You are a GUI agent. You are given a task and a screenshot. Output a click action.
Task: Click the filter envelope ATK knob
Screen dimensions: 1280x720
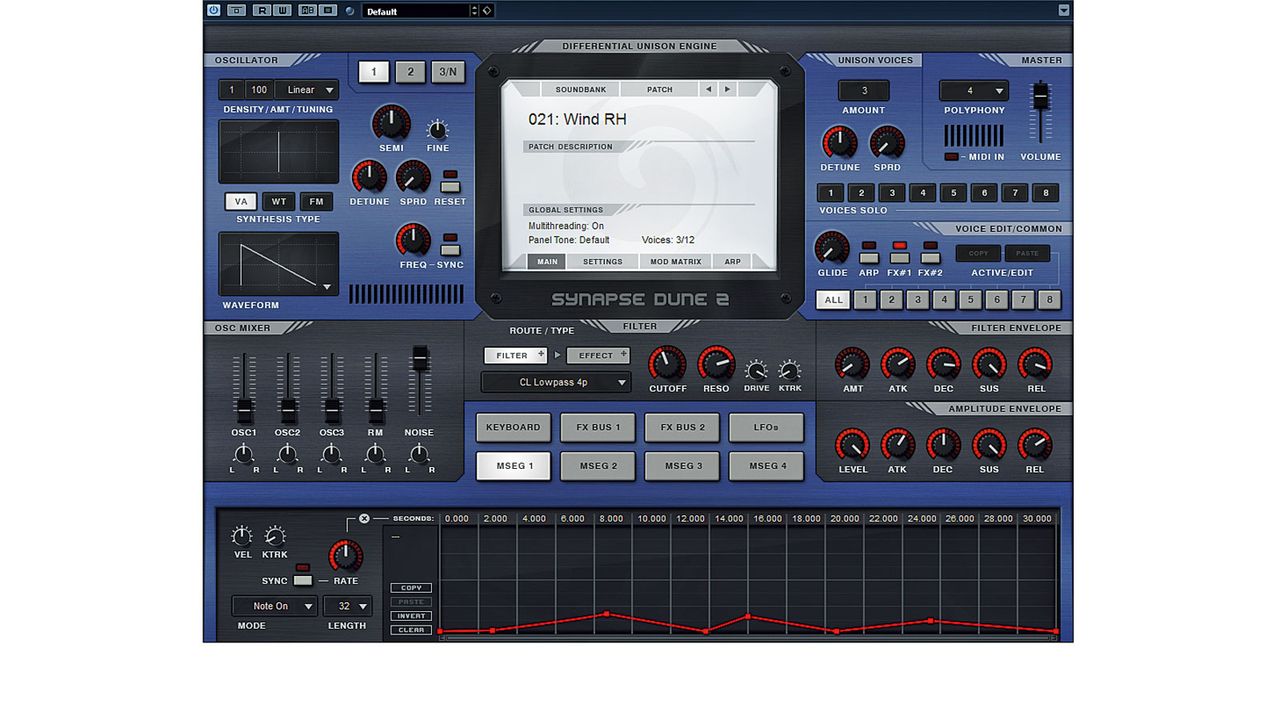point(897,365)
